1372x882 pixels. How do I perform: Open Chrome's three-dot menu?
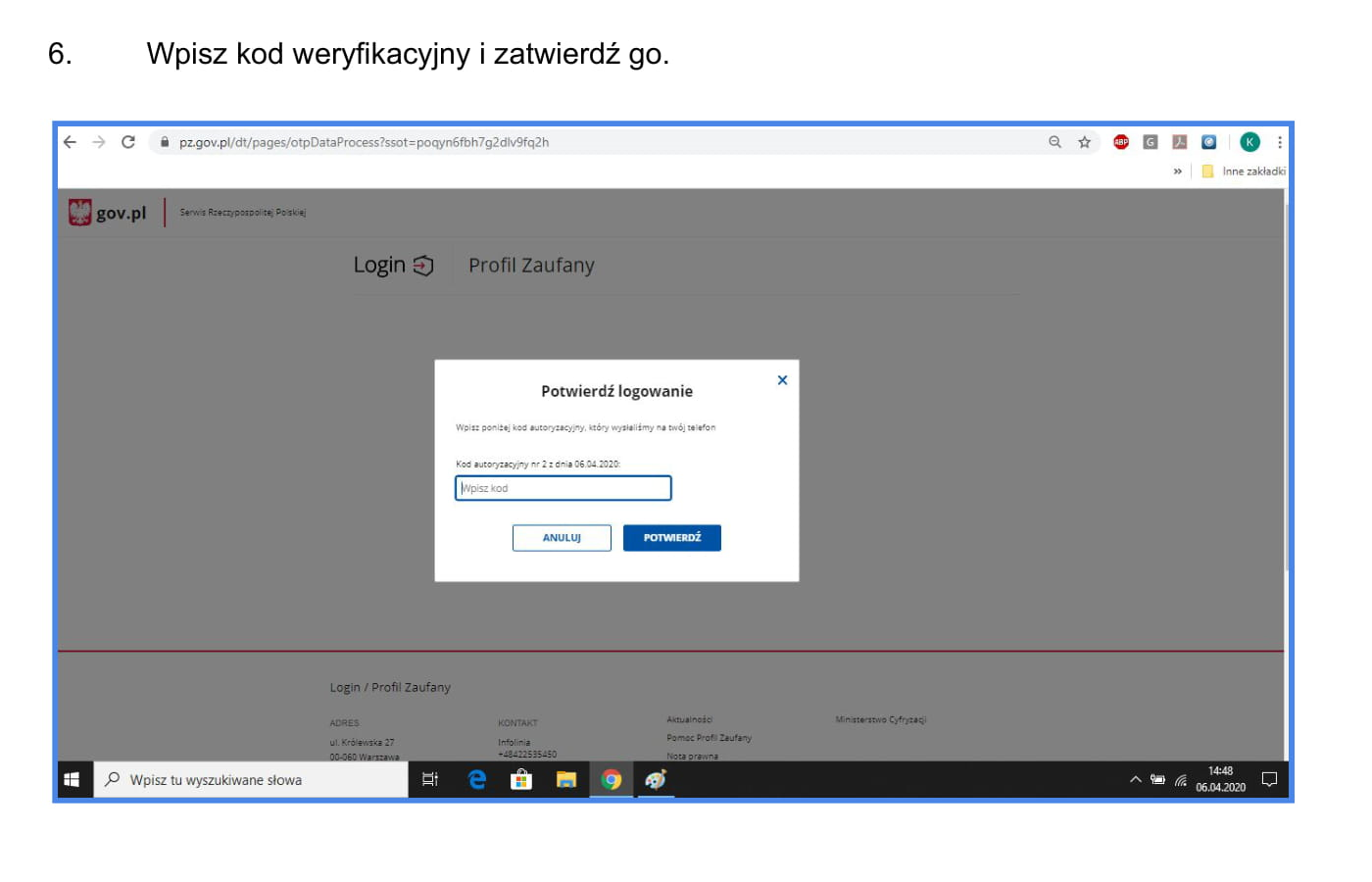[x=1279, y=142]
